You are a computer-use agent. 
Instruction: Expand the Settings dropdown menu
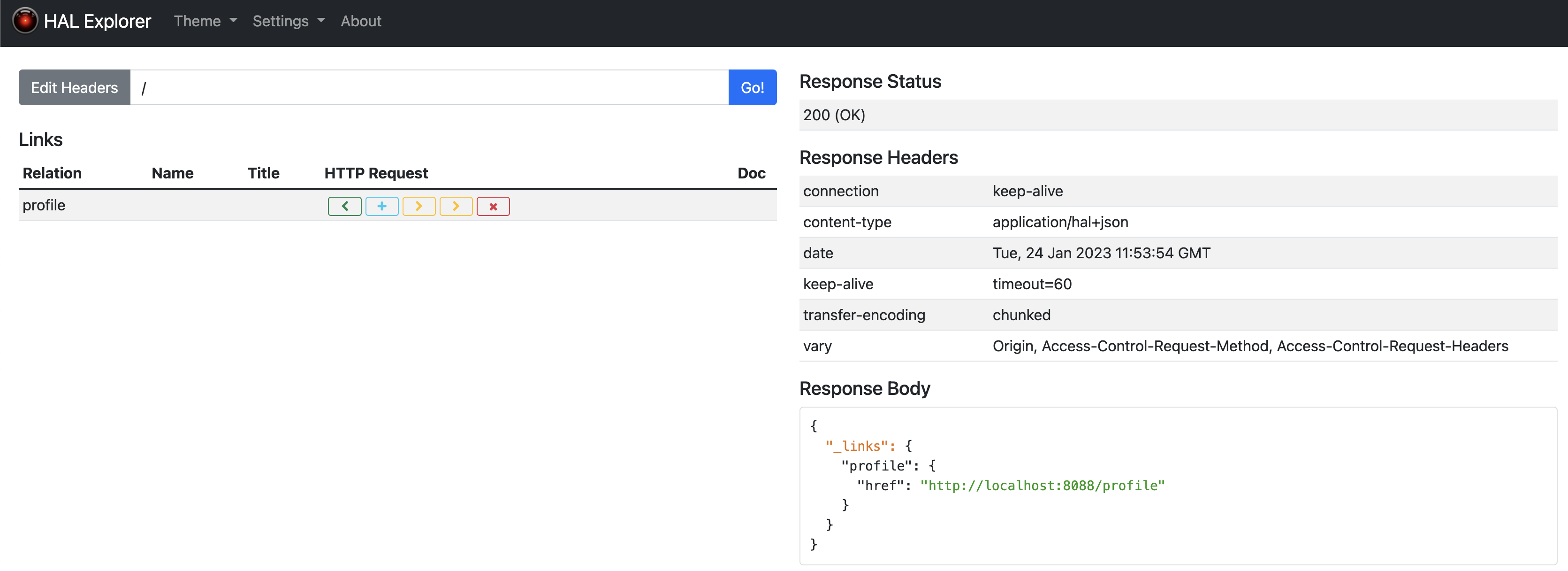pos(289,21)
